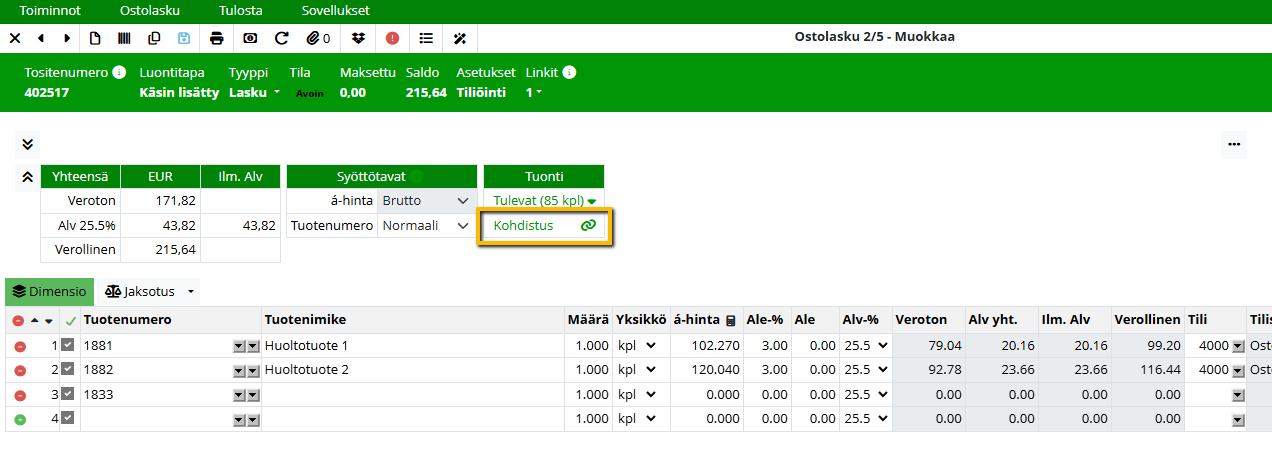This screenshot has width=1272, height=451.
Task: Open the Tulevat (85 kpl) list
Action: [544, 201]
